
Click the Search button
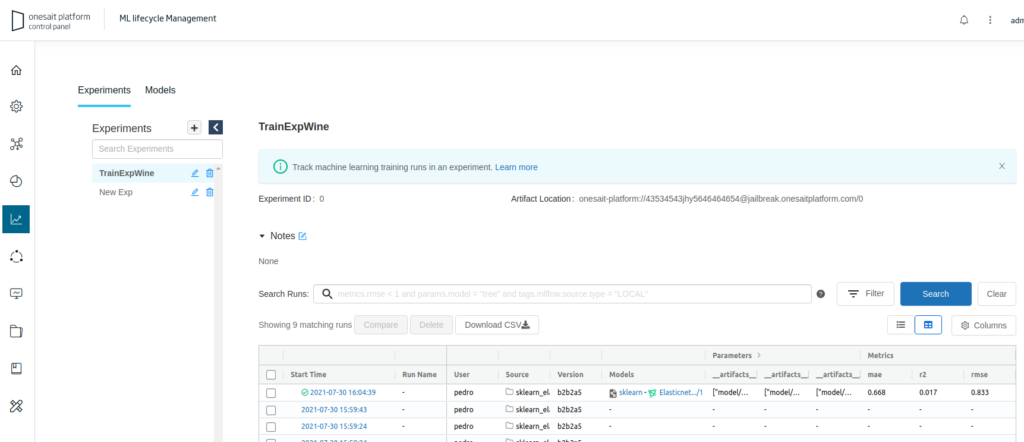tap(936, 294)
